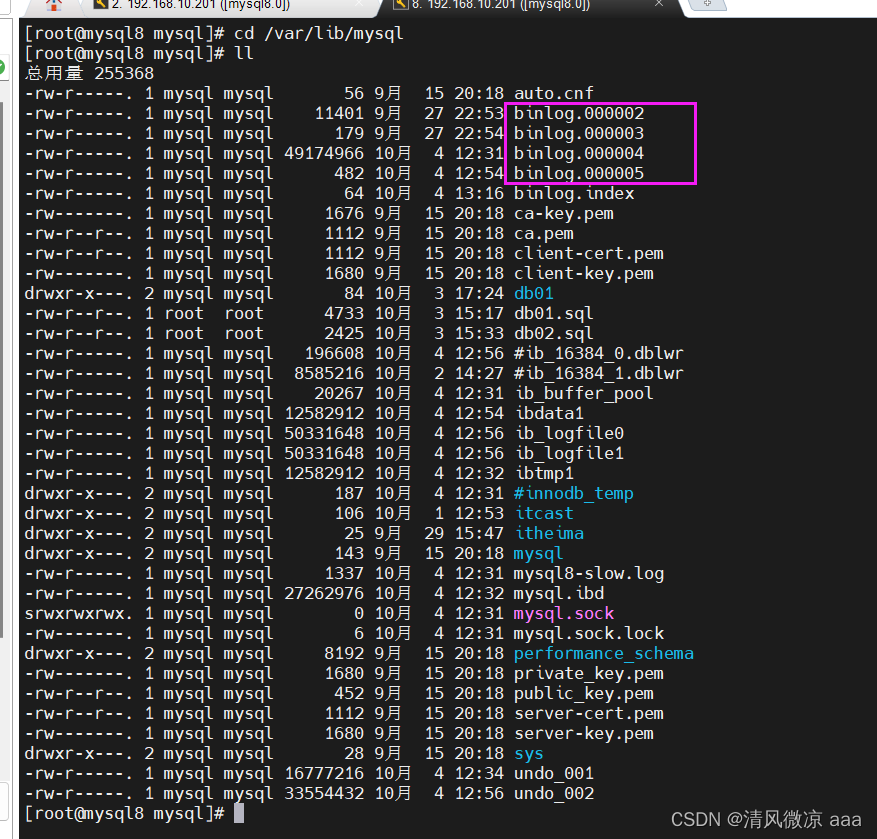
Task: Click the #ib_16384_0.dblwr file name
Action: 598,353
